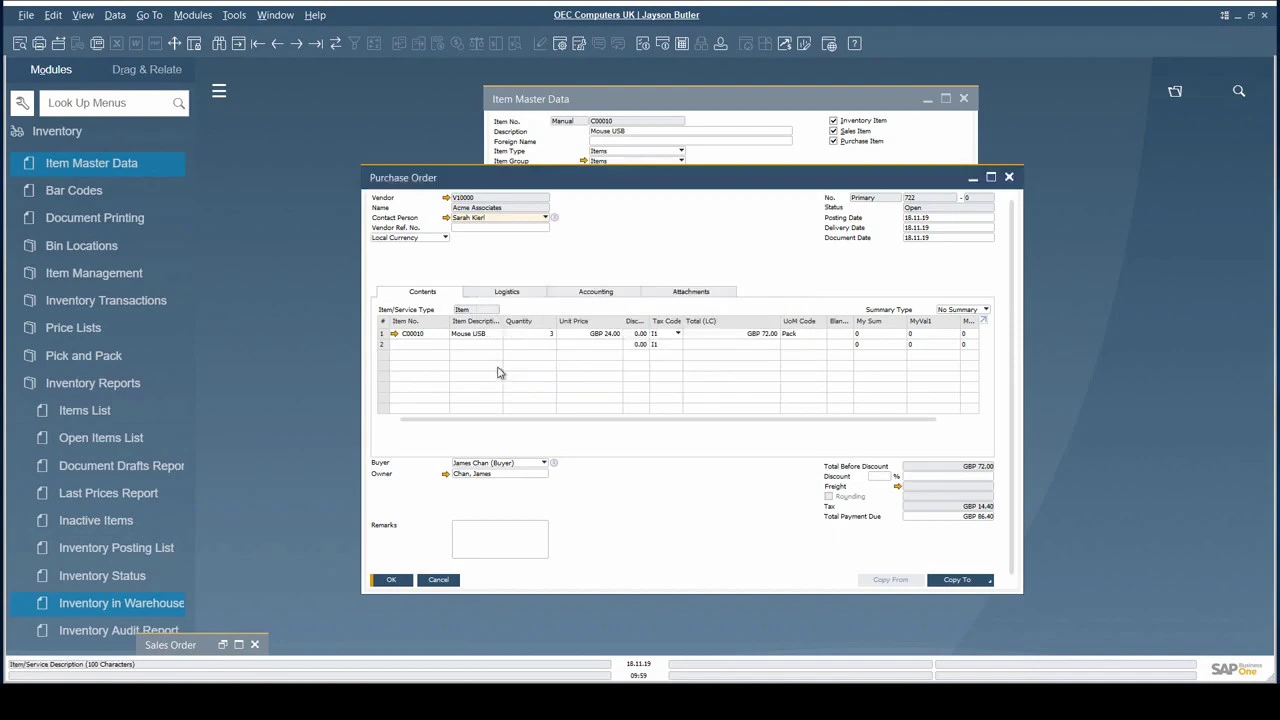Open the Contact Person link arrow
This screenshot has height=720, width=1280.
tap(446, 218)
